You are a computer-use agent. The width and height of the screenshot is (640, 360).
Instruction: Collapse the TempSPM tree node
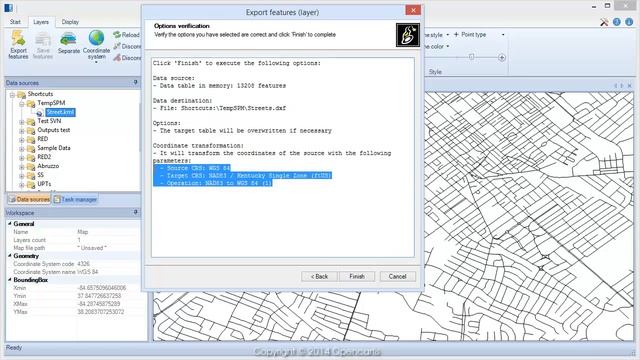(x=22, y=104)
